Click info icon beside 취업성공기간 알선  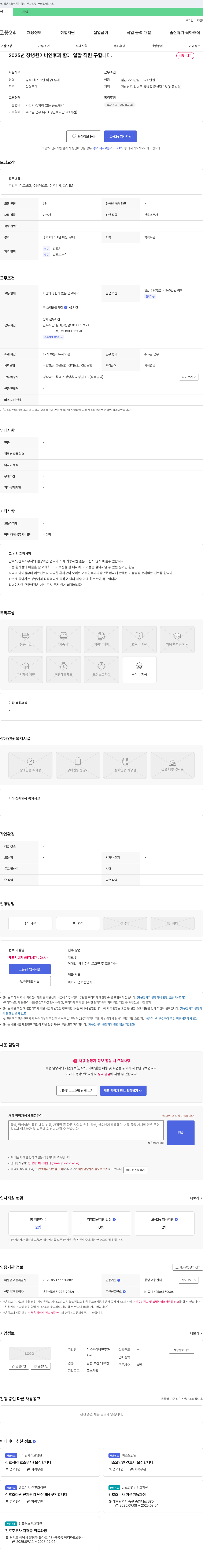(114, 1219)
